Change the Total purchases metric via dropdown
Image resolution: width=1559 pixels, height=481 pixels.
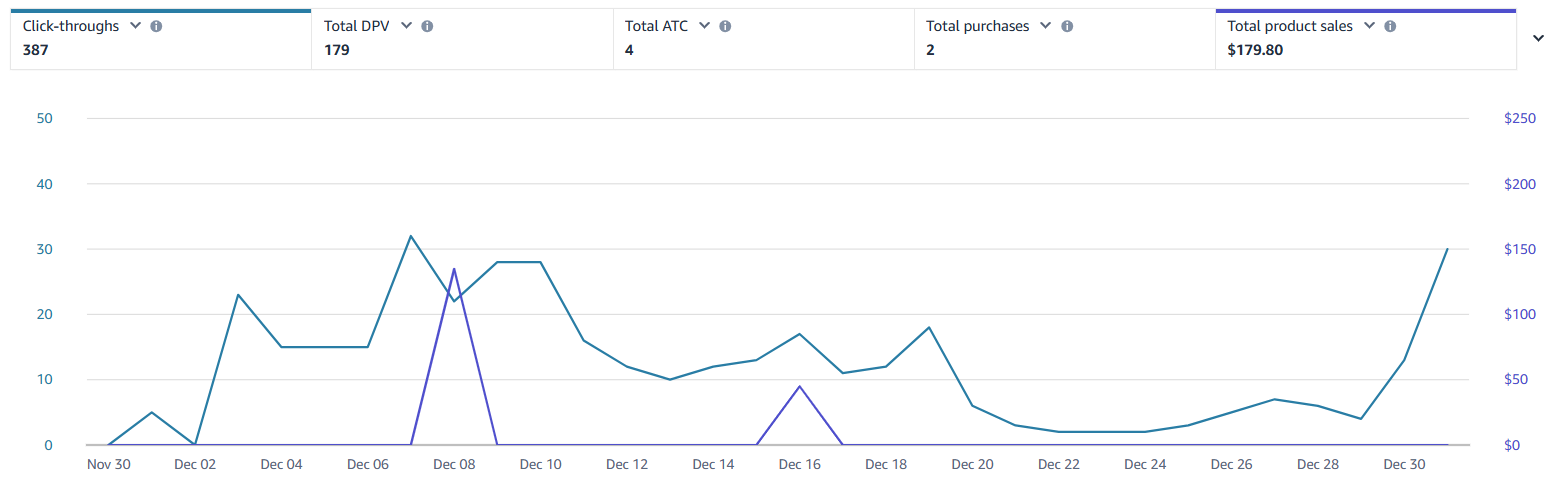pyautogui.click(x=1046, y=26)
